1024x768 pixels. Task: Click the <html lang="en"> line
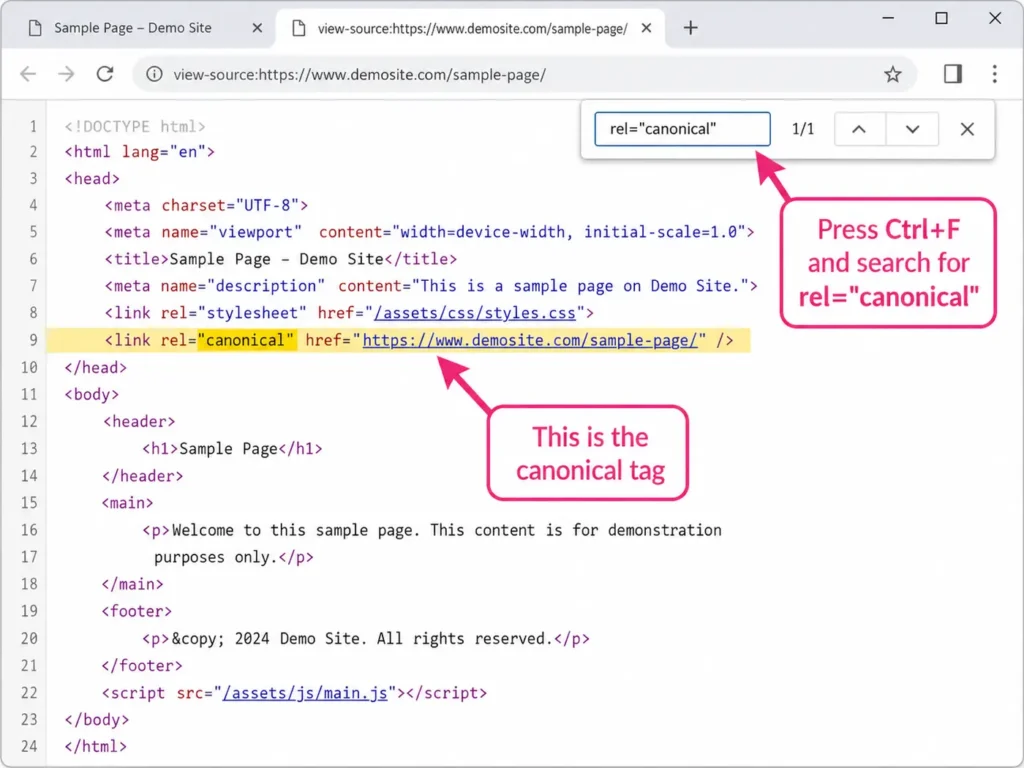[x=140, y=152]
